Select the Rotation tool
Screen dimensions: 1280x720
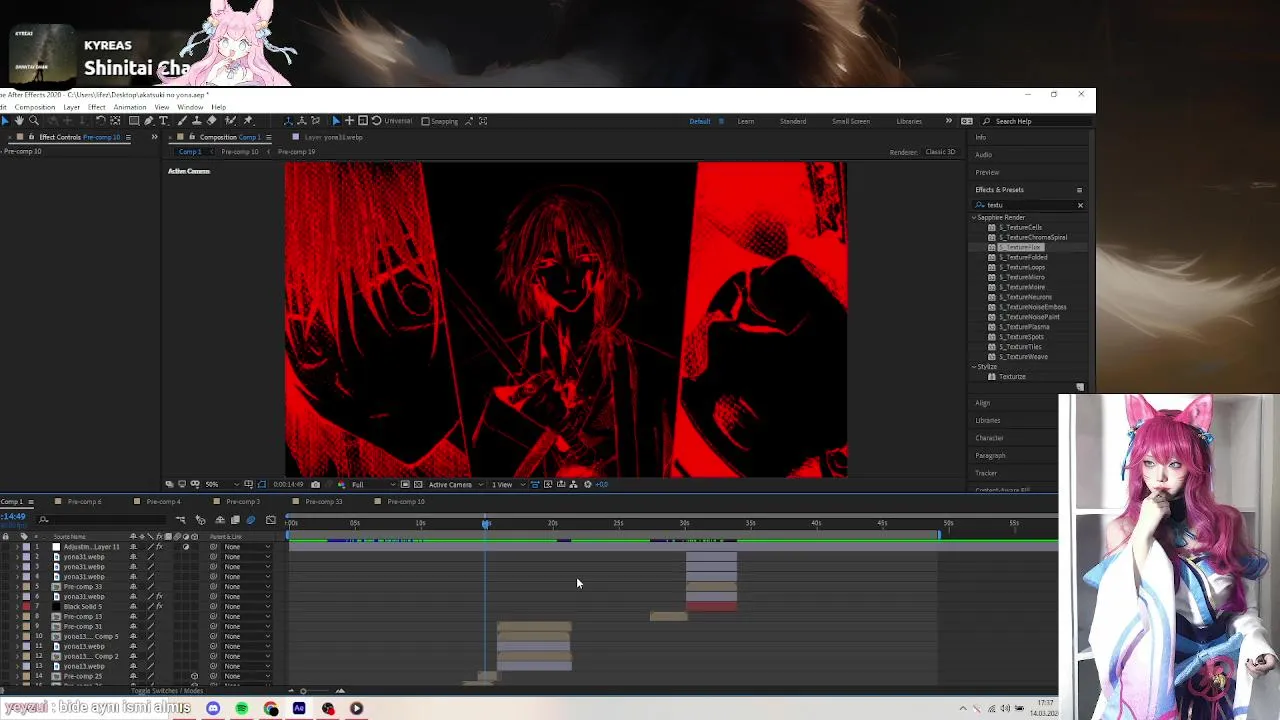tap(101, 121)
